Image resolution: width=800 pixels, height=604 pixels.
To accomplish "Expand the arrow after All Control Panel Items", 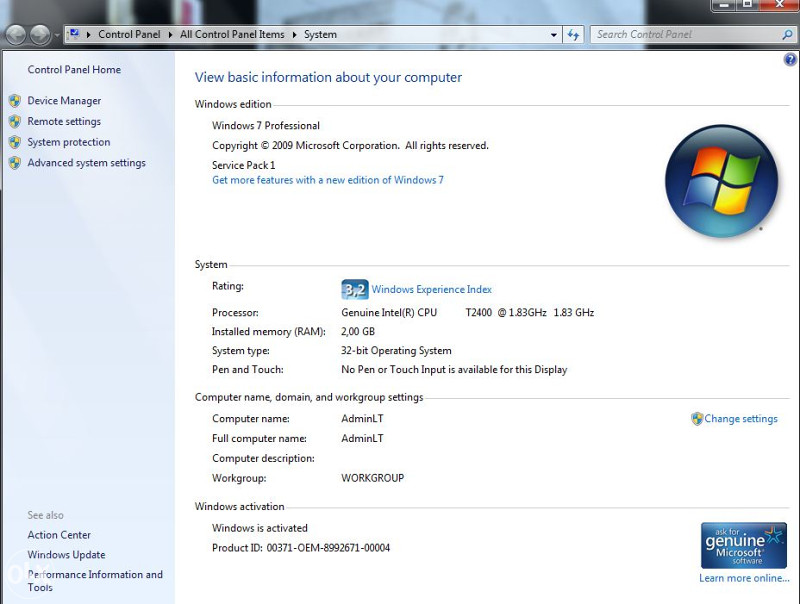I will tap(294, 35).
